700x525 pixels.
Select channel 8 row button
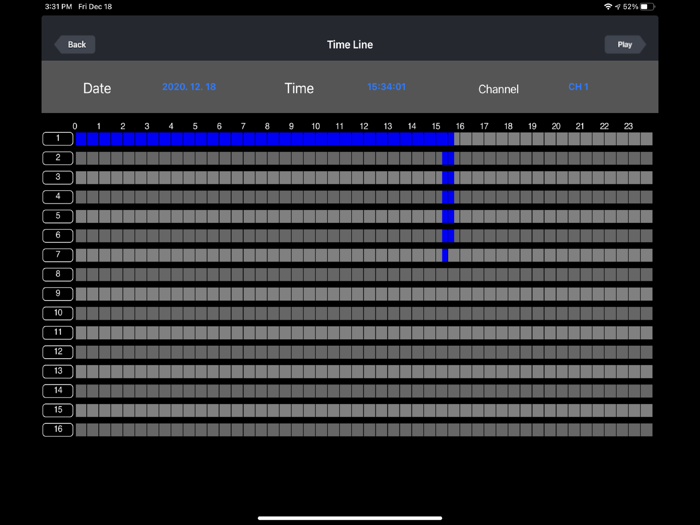58,275
